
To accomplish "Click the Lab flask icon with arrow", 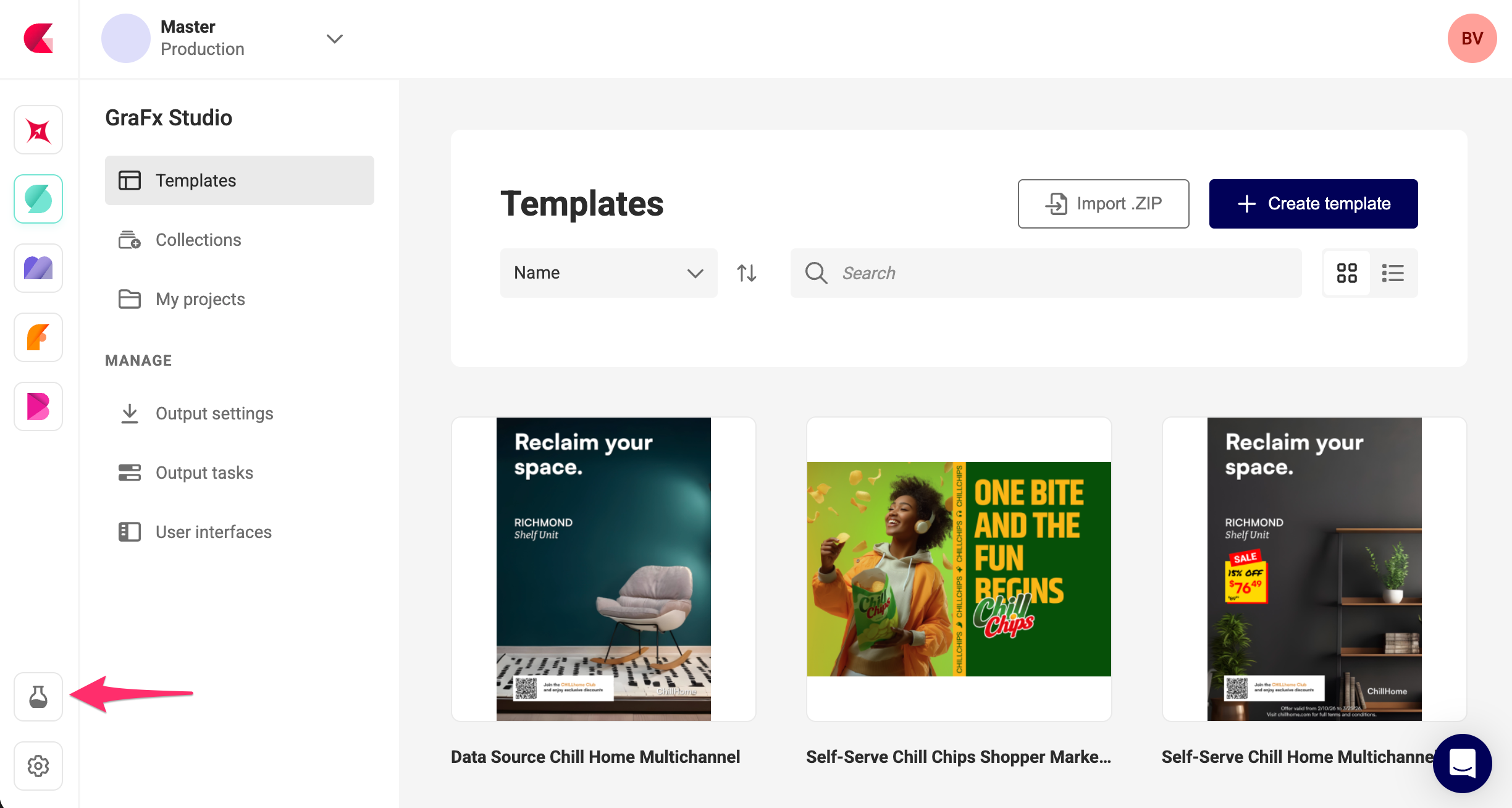I will click(x=38, y=697).
